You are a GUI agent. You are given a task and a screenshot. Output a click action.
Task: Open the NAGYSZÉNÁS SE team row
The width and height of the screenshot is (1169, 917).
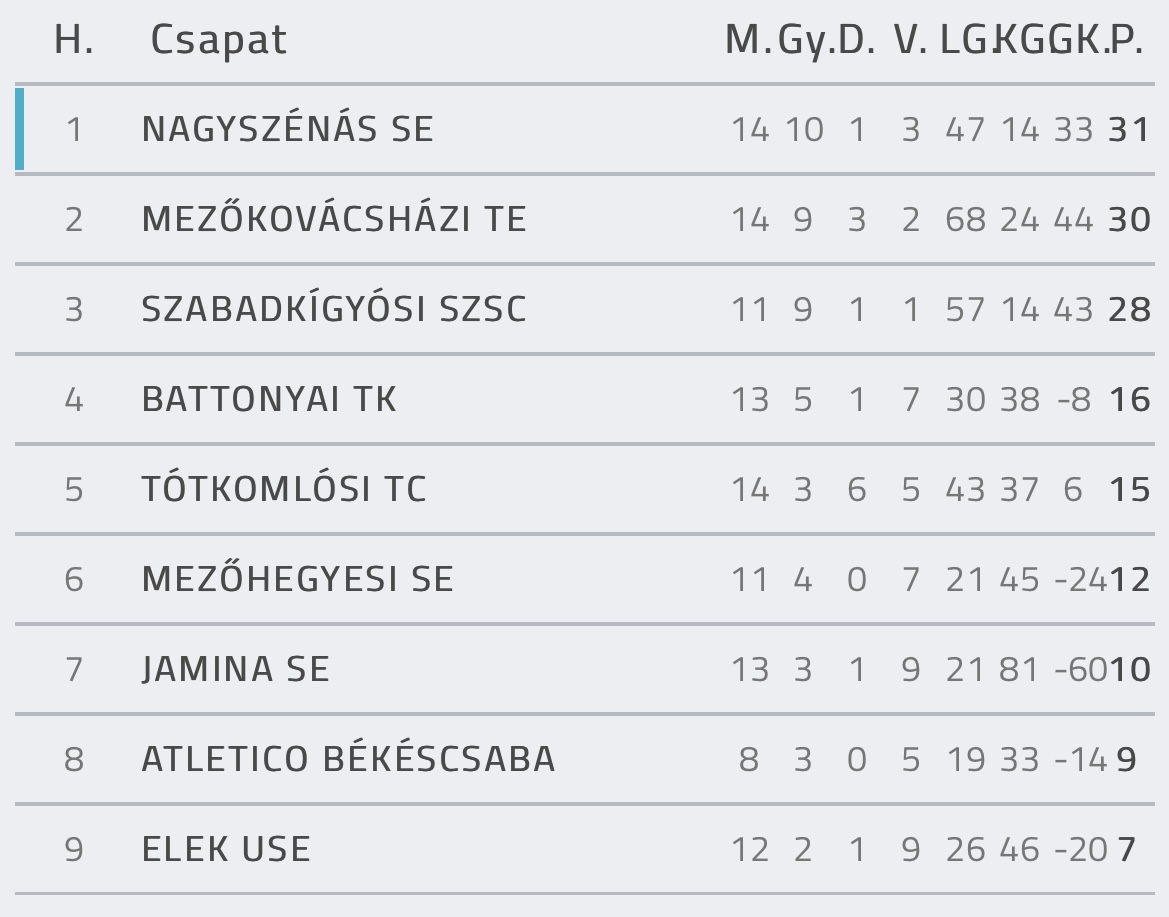tap(584, 129)
